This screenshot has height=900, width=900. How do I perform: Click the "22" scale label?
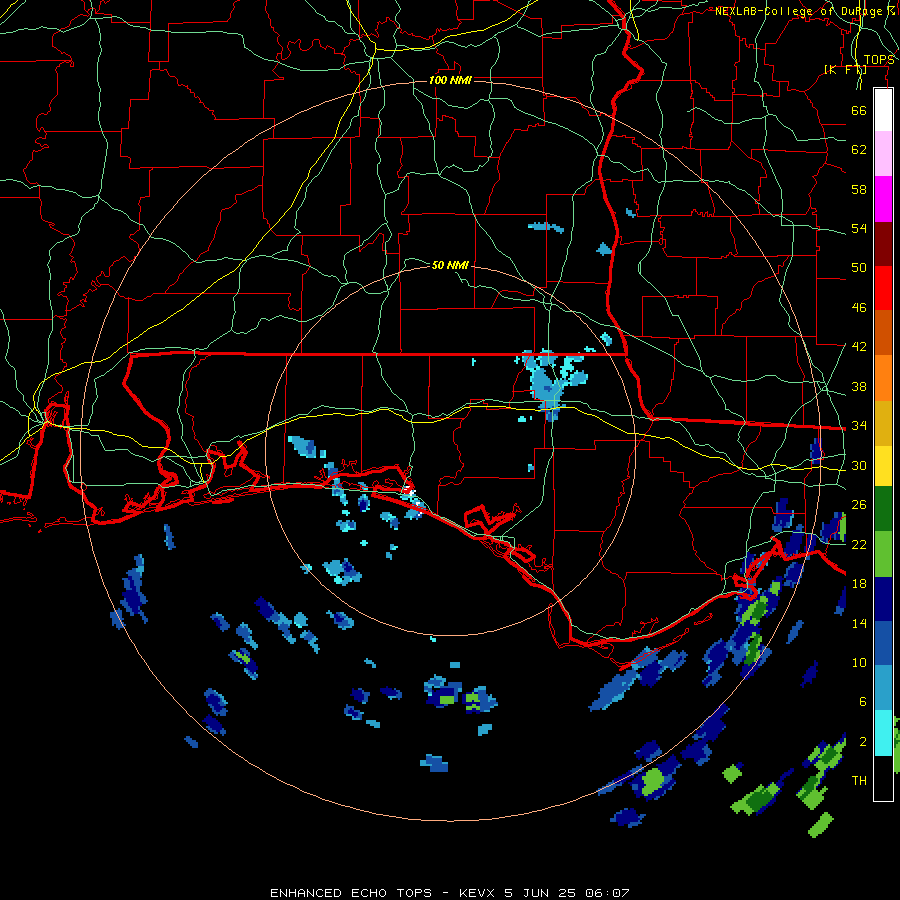click(x=859, y=544)
